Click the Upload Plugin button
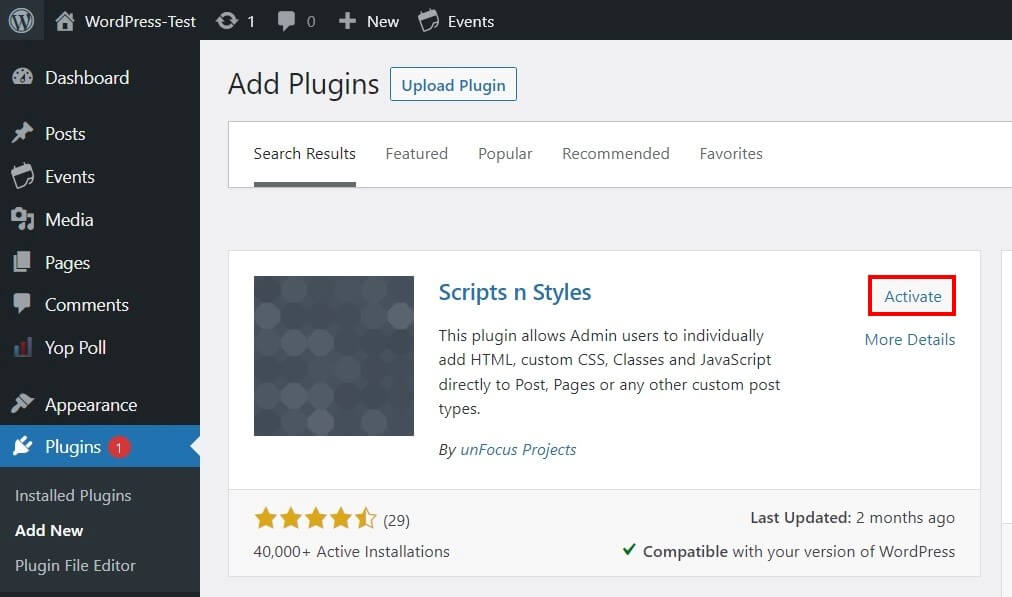 (453, 84)
